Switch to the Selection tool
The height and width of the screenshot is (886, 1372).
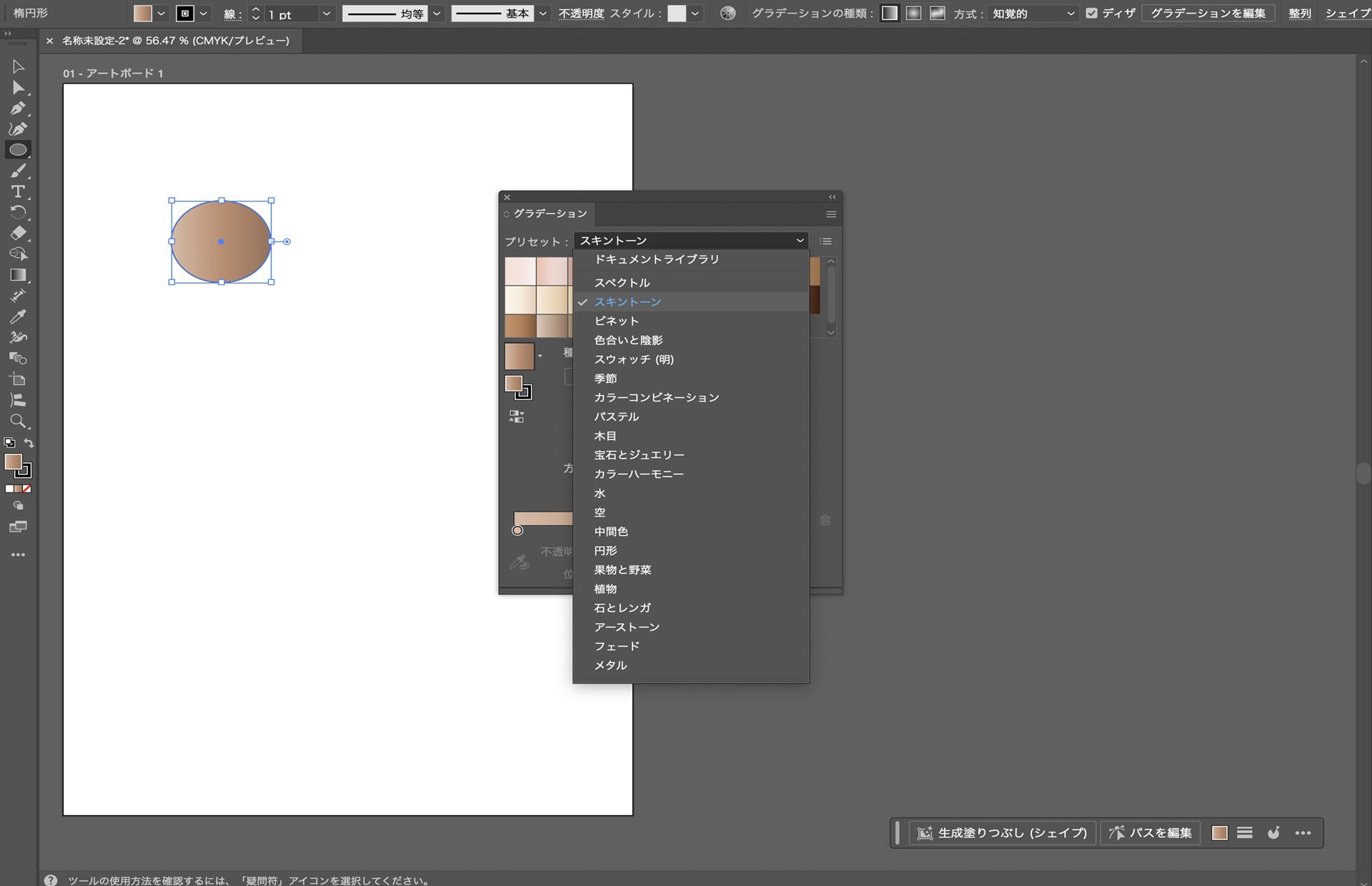pyautogui.click(x=19, y=66)
